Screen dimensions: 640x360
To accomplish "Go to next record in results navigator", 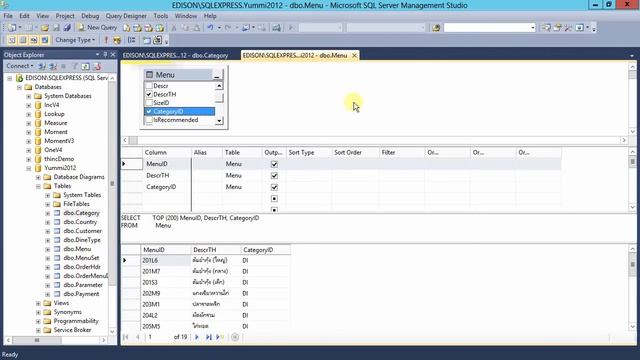I will [x=197, y=337].
